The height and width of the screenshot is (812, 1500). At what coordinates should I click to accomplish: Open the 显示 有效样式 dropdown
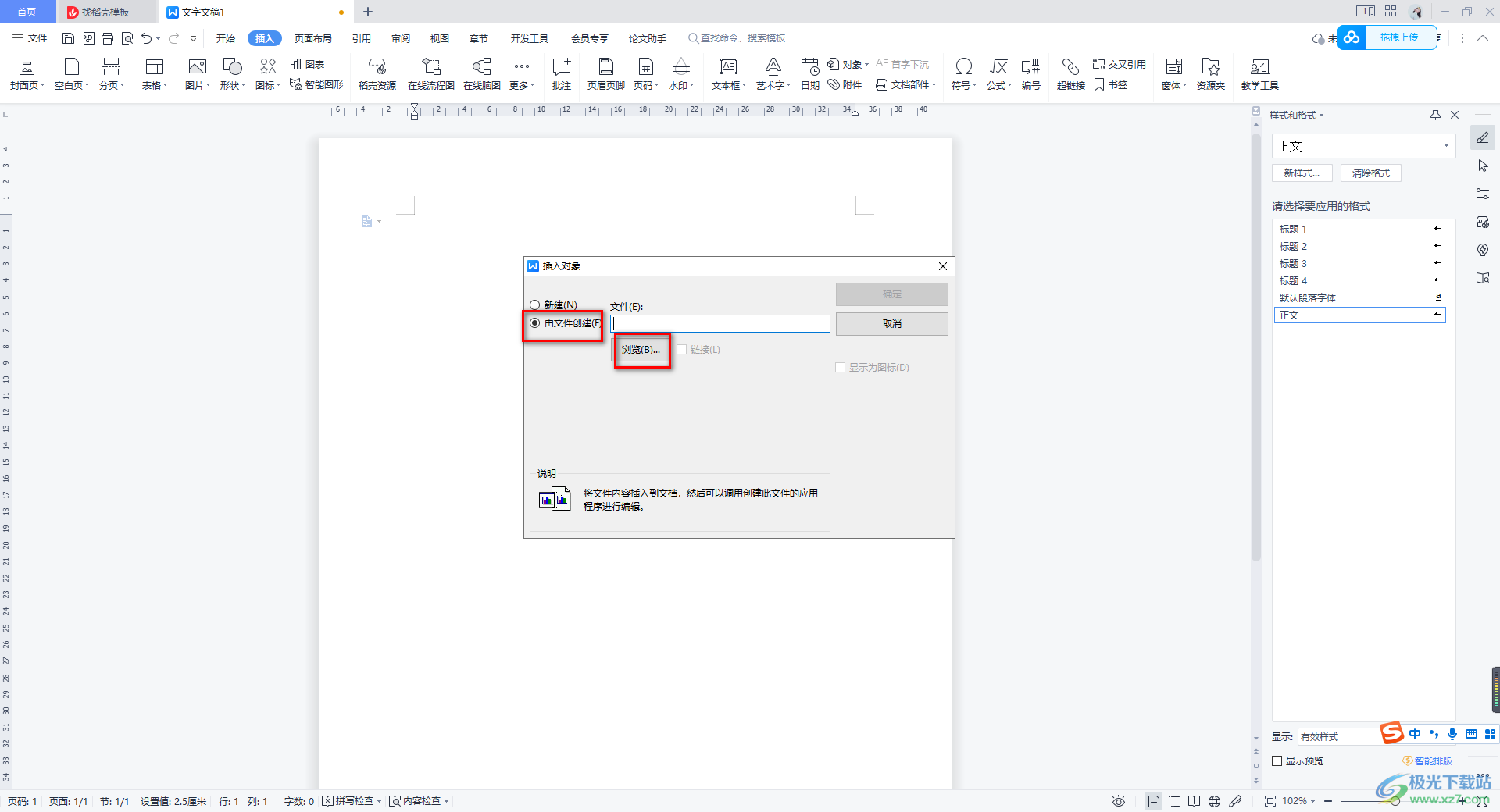(1340, 736)
